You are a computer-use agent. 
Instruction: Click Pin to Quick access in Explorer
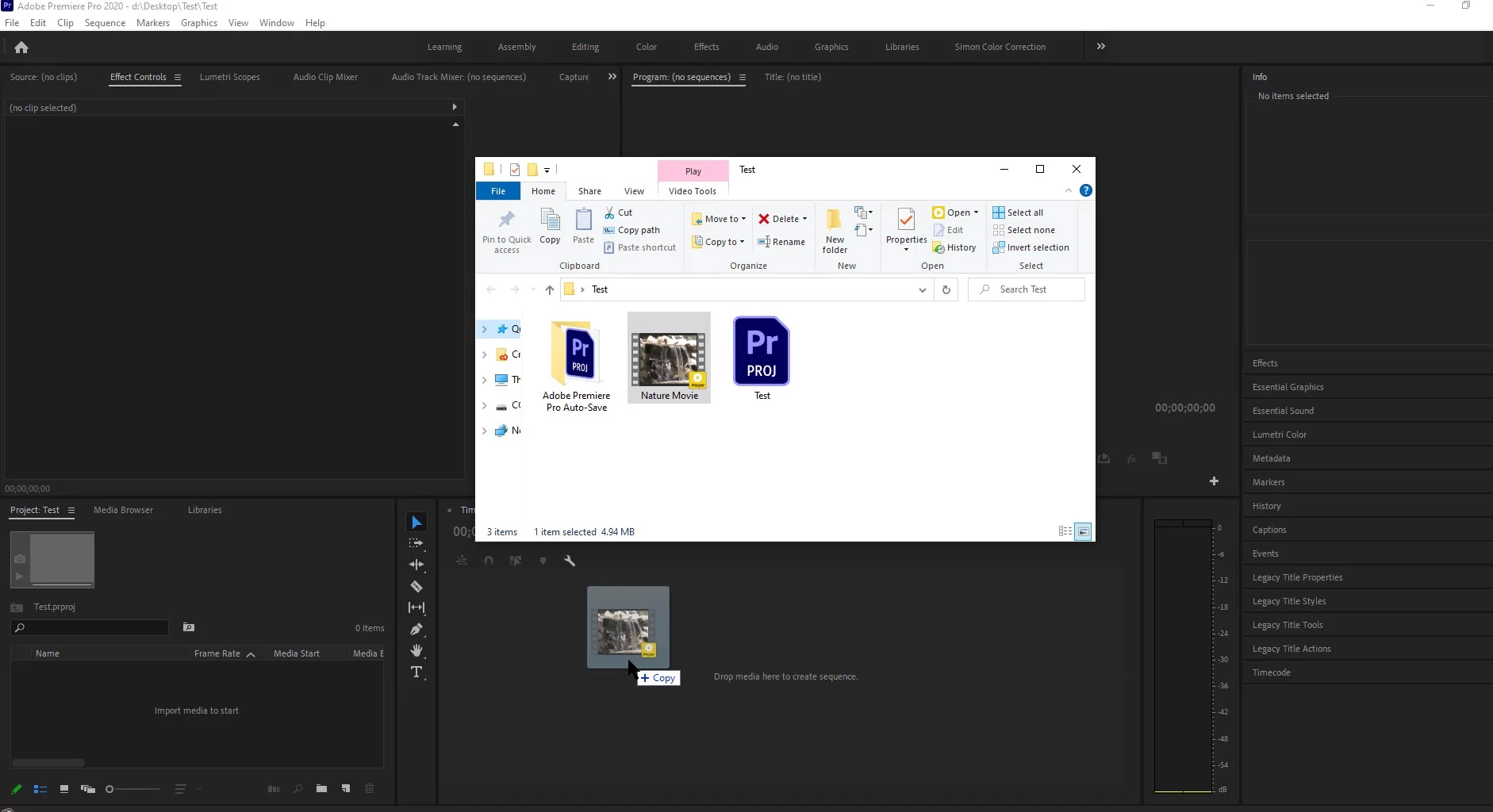507,231
